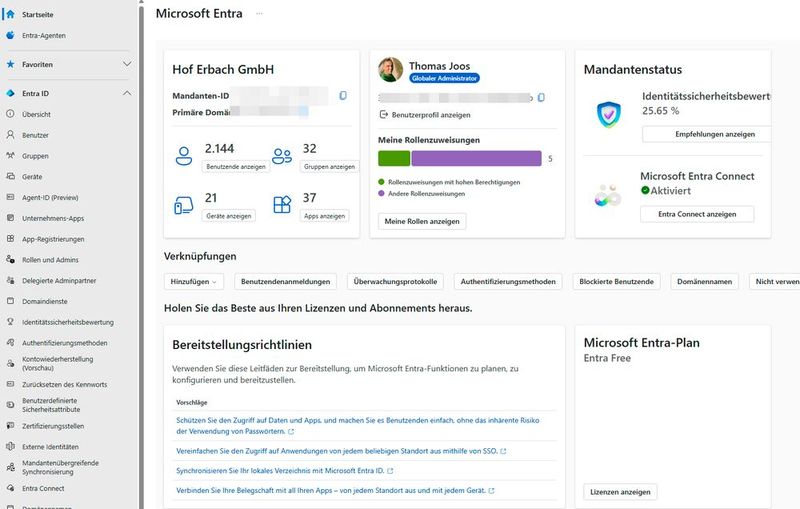Viewport: 800px width, 509px height.
Task: Open Identitätssicherheitsbewertung trophy icon
Action: pos(10,322)
